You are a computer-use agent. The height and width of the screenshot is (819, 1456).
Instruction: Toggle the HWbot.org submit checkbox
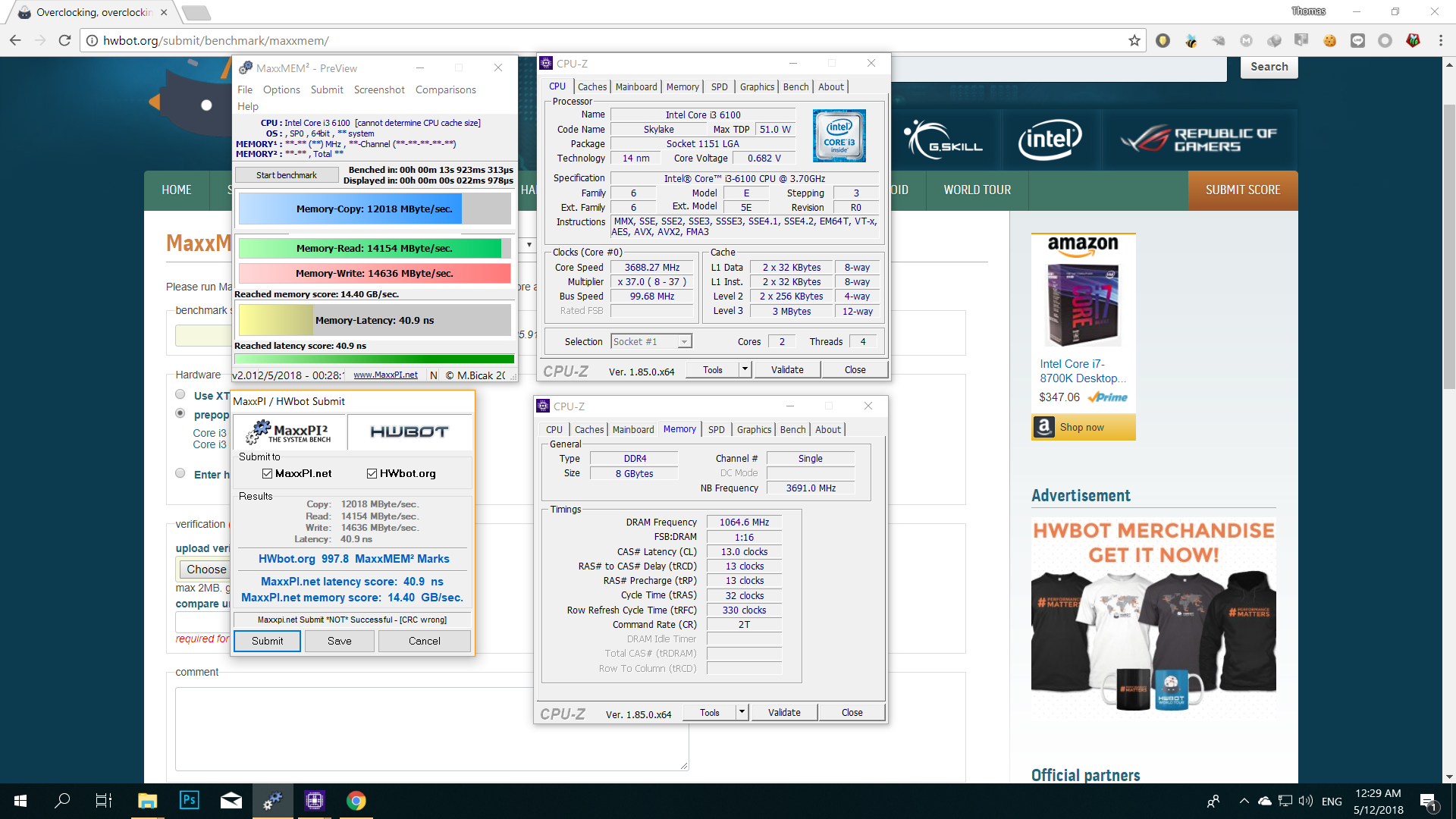[372, 473]
